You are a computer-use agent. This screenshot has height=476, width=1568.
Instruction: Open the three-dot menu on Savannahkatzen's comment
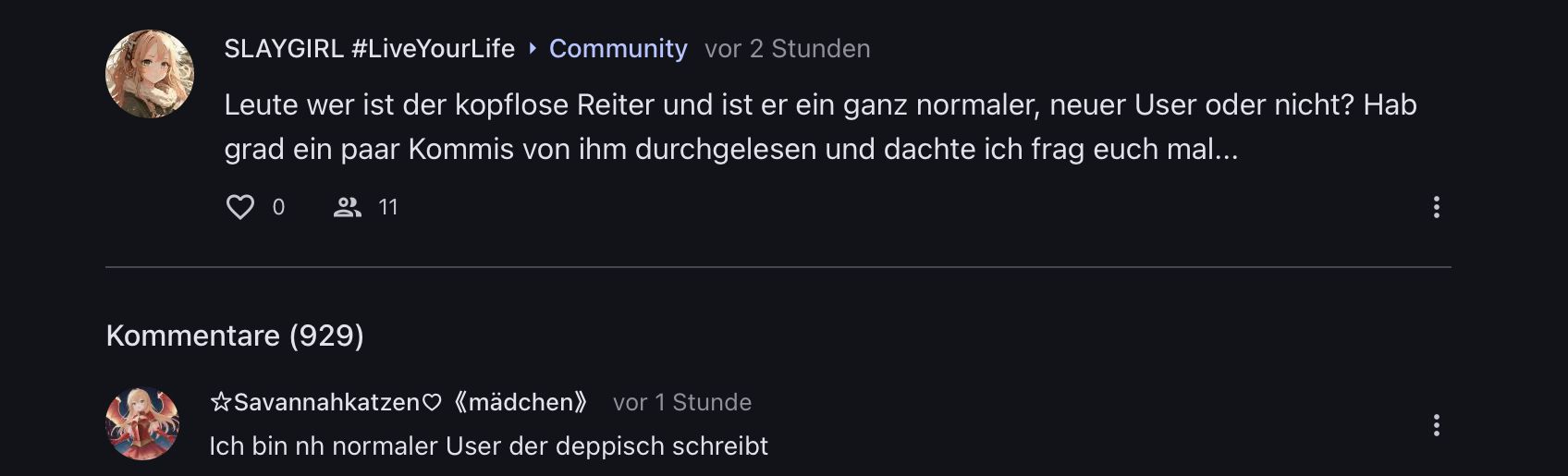coord(1436,425)
